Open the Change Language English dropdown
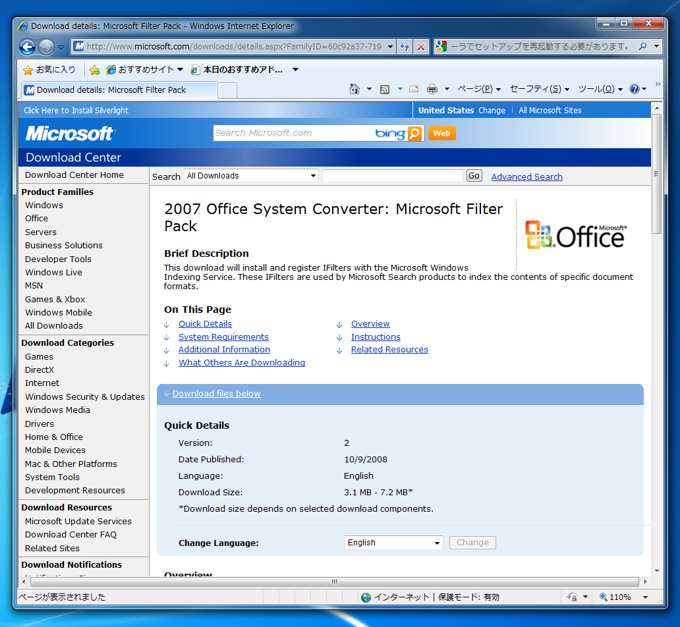The image size is (680, 627). coord(393,542)
